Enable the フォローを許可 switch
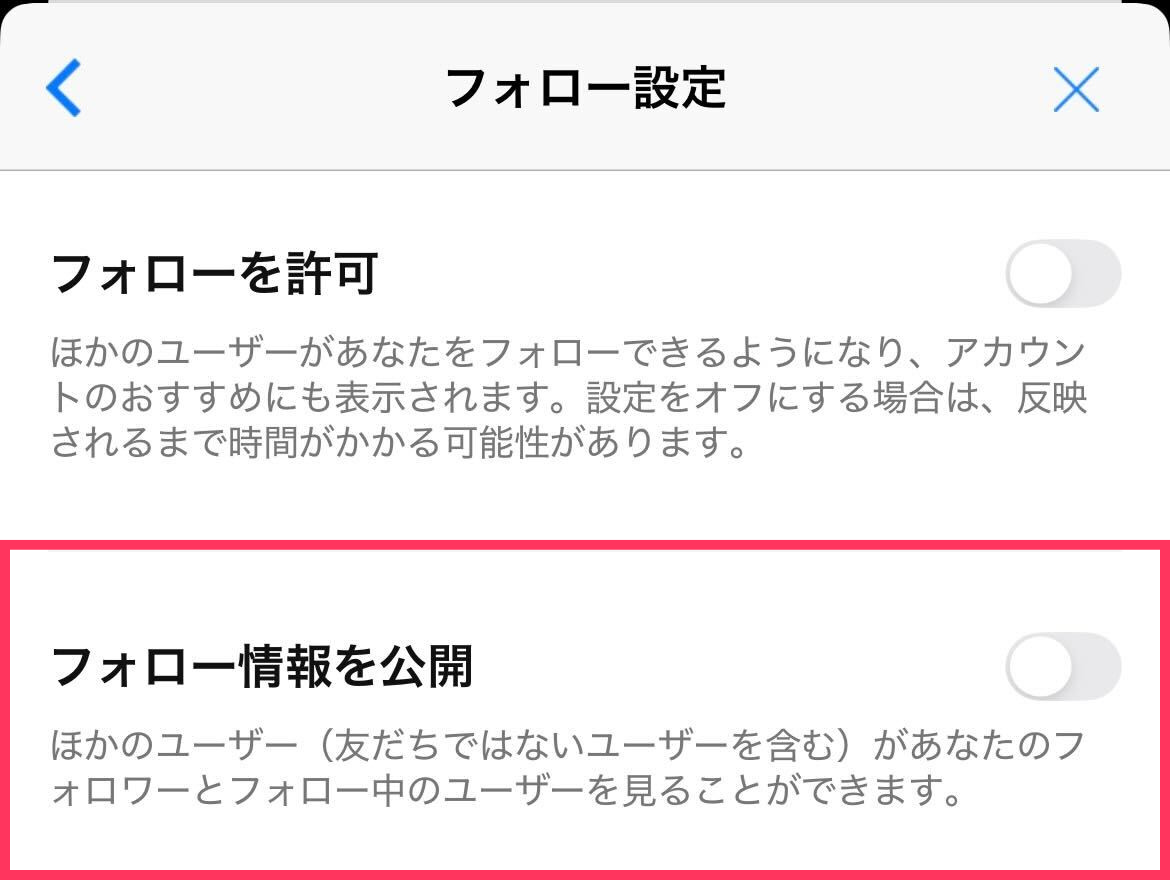Image resolution: width=1170 pixels, height=880 pixels. point(1062,273)
